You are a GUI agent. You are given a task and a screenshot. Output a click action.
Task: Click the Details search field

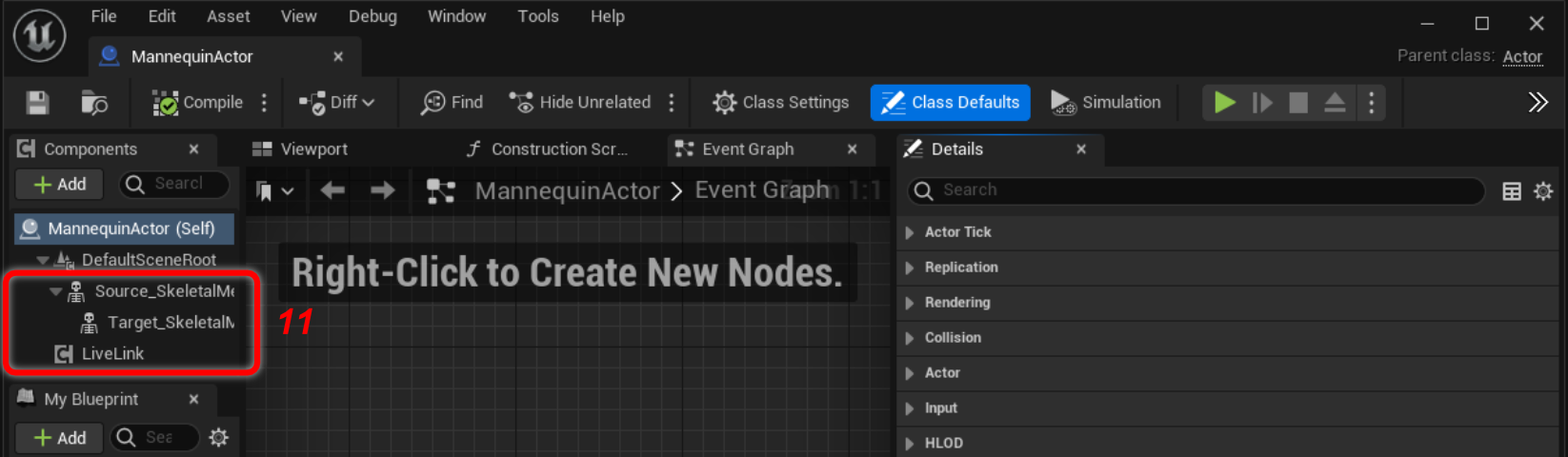click(x=1200, y=190)
